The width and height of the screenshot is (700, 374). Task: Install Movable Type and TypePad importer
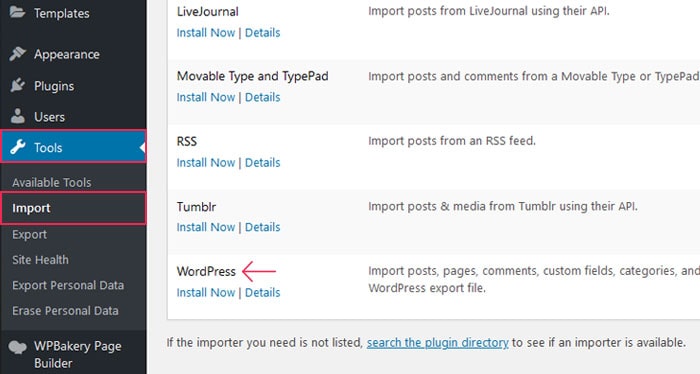206,97
